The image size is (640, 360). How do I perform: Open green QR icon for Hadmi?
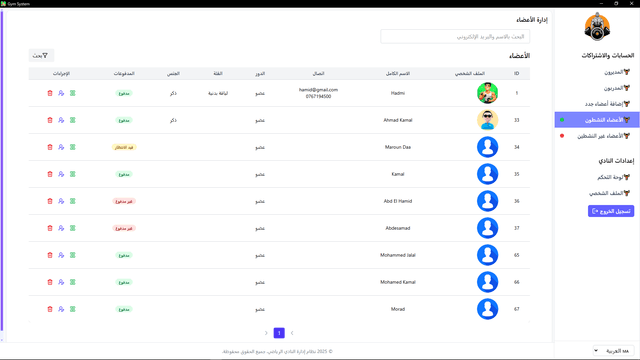73,93
